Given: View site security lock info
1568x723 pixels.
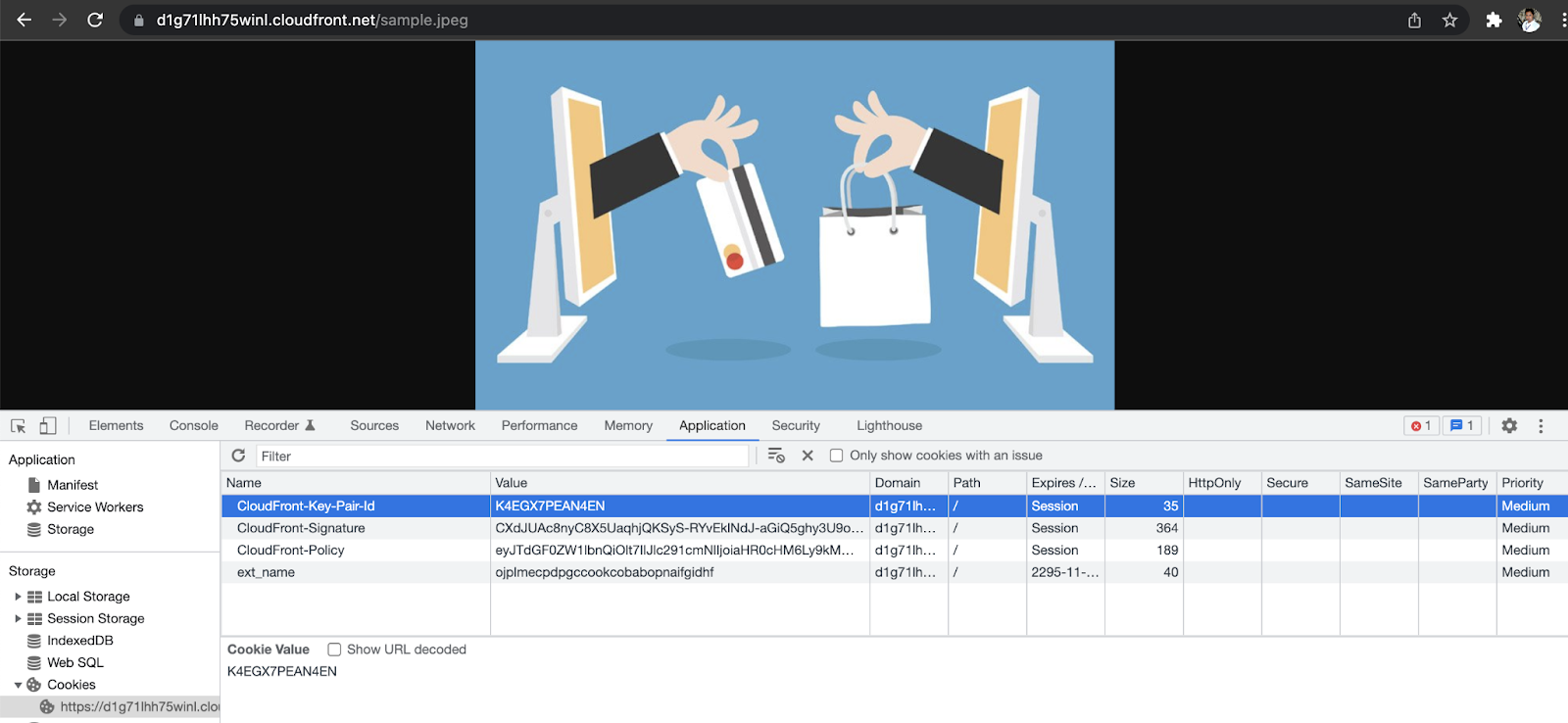Looking at the screenshot, I should point(138,21).
